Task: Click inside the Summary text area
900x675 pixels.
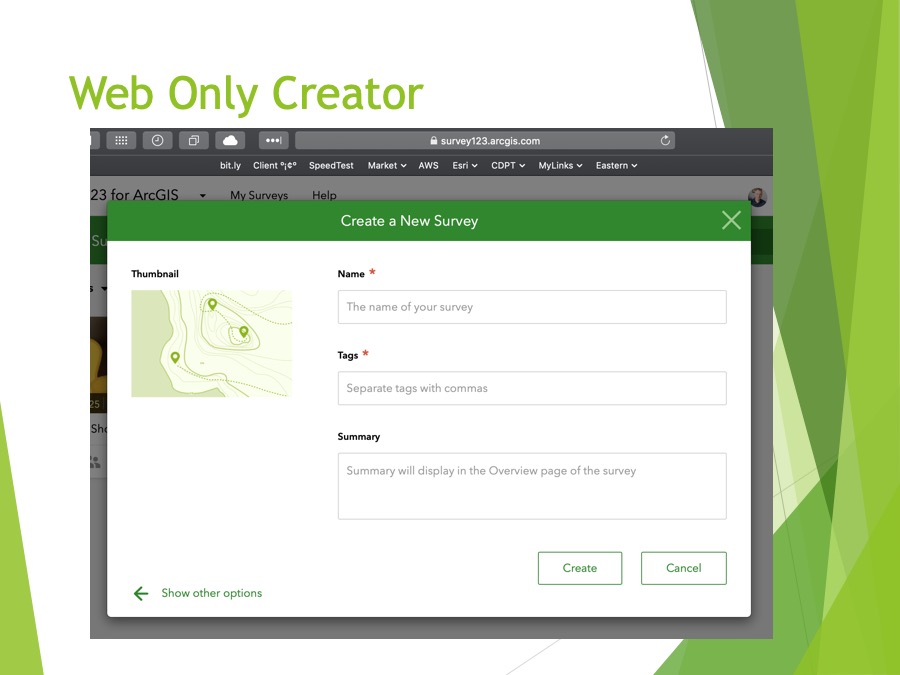Action: [x=532, y=486]
